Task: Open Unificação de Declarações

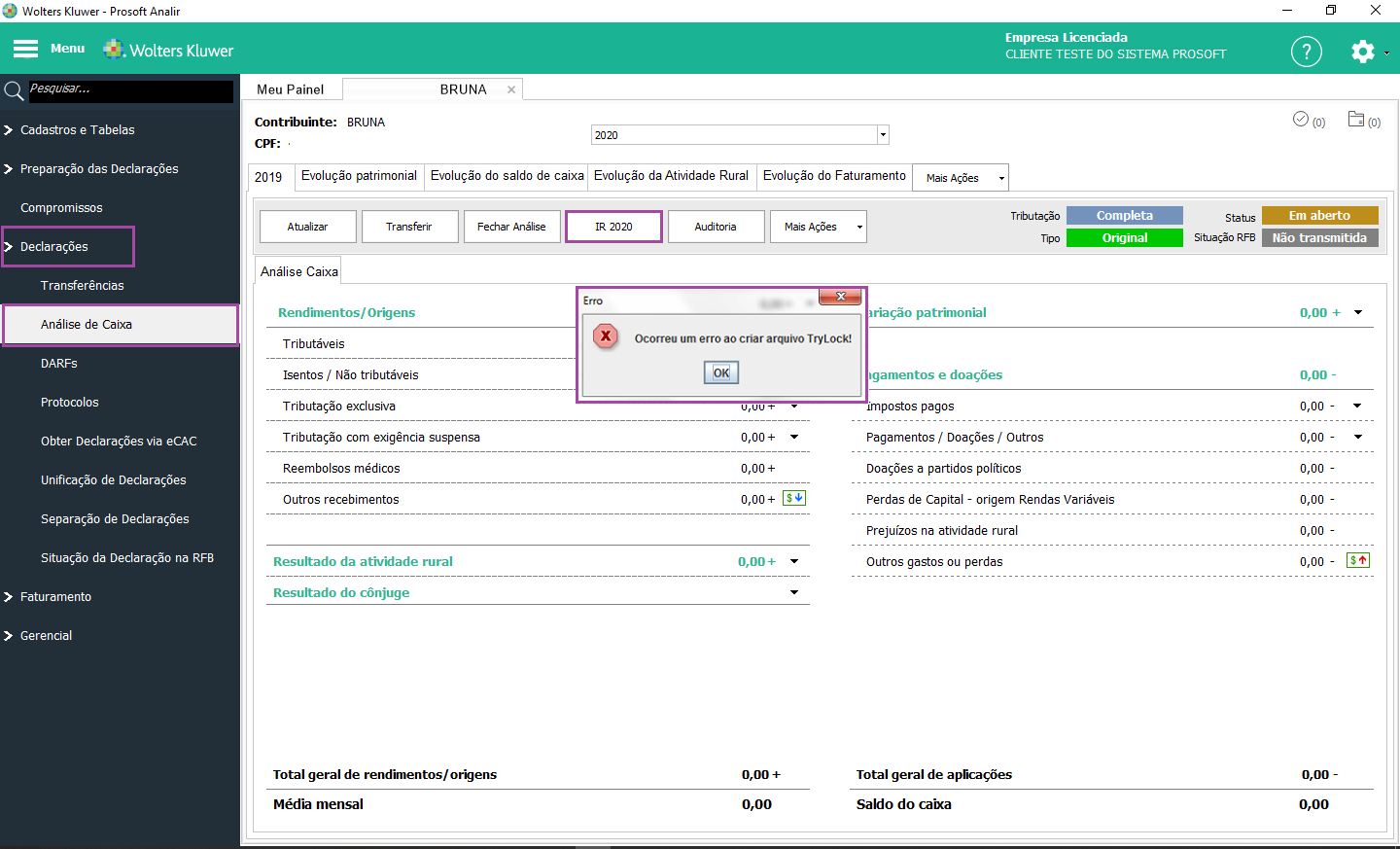Action: click(x=114, y=480)
